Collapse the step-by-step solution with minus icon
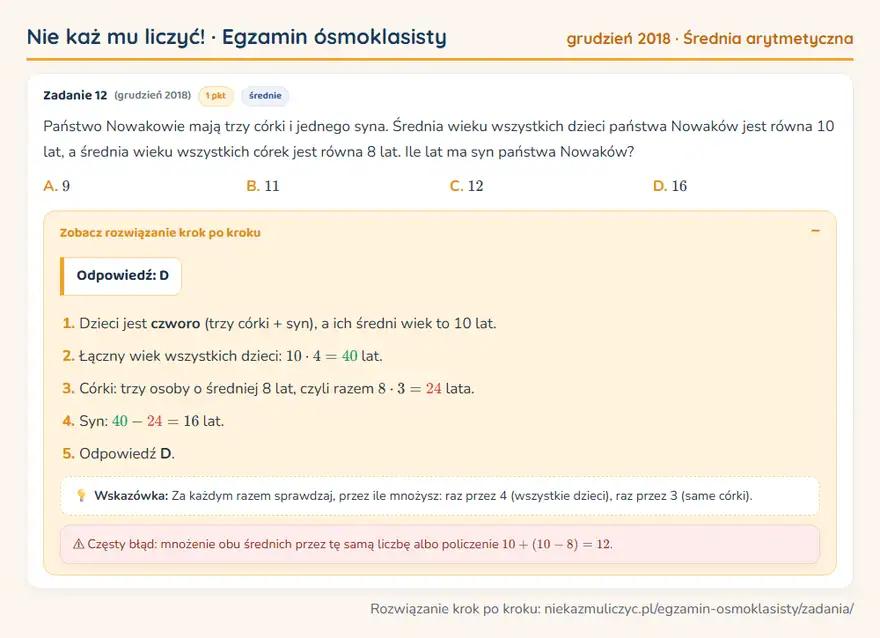Viewport: 880px width, 638px height. coord(815,231)
